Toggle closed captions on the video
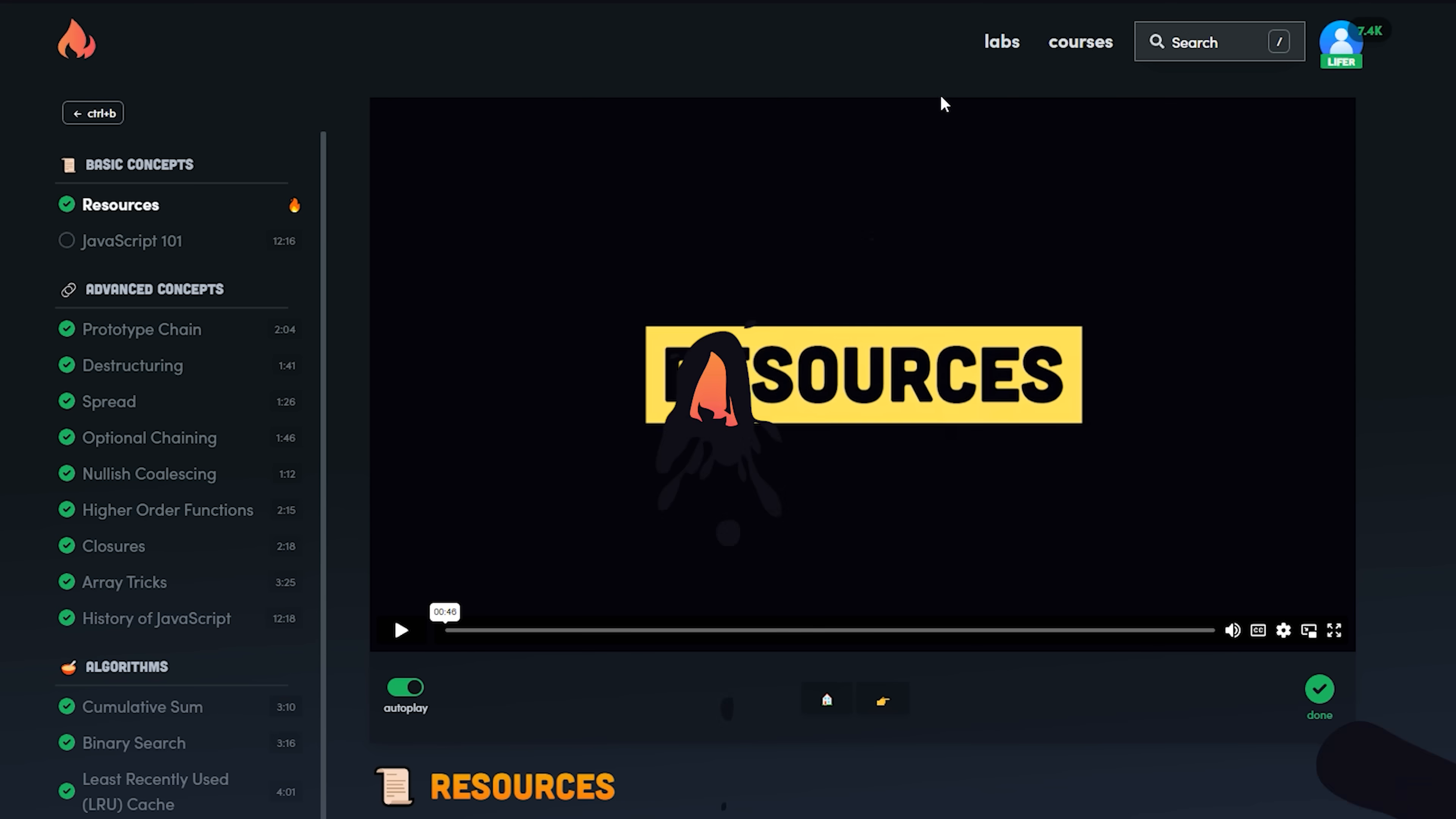Screen dimensions: 1456x819 (x=1258, y=630)
